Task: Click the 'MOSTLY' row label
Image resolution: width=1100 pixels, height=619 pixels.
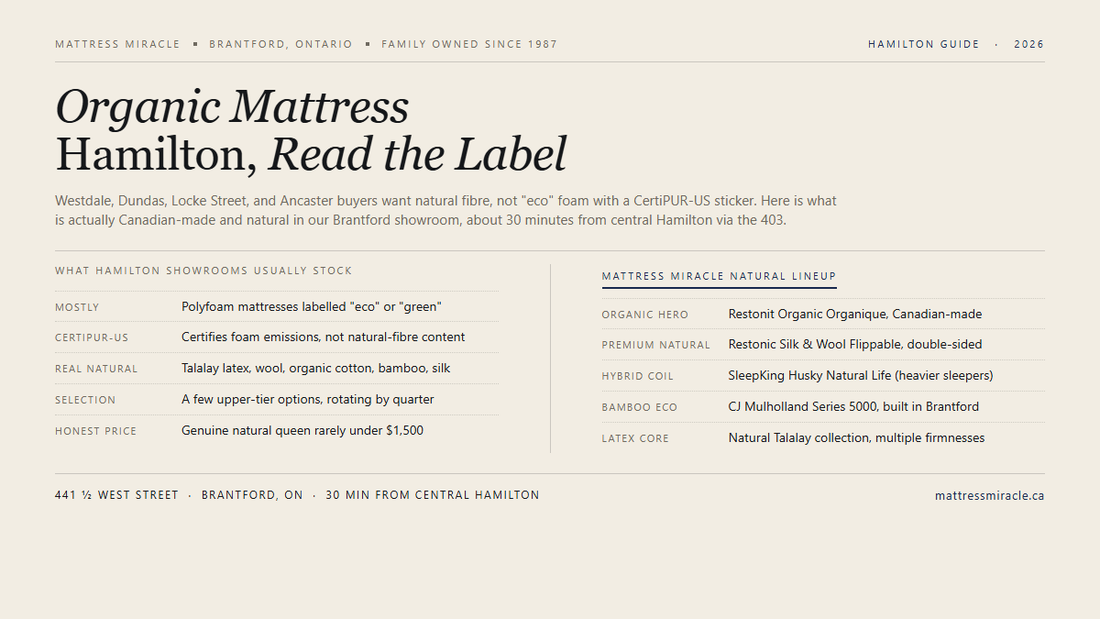Action: pos(77,307)
